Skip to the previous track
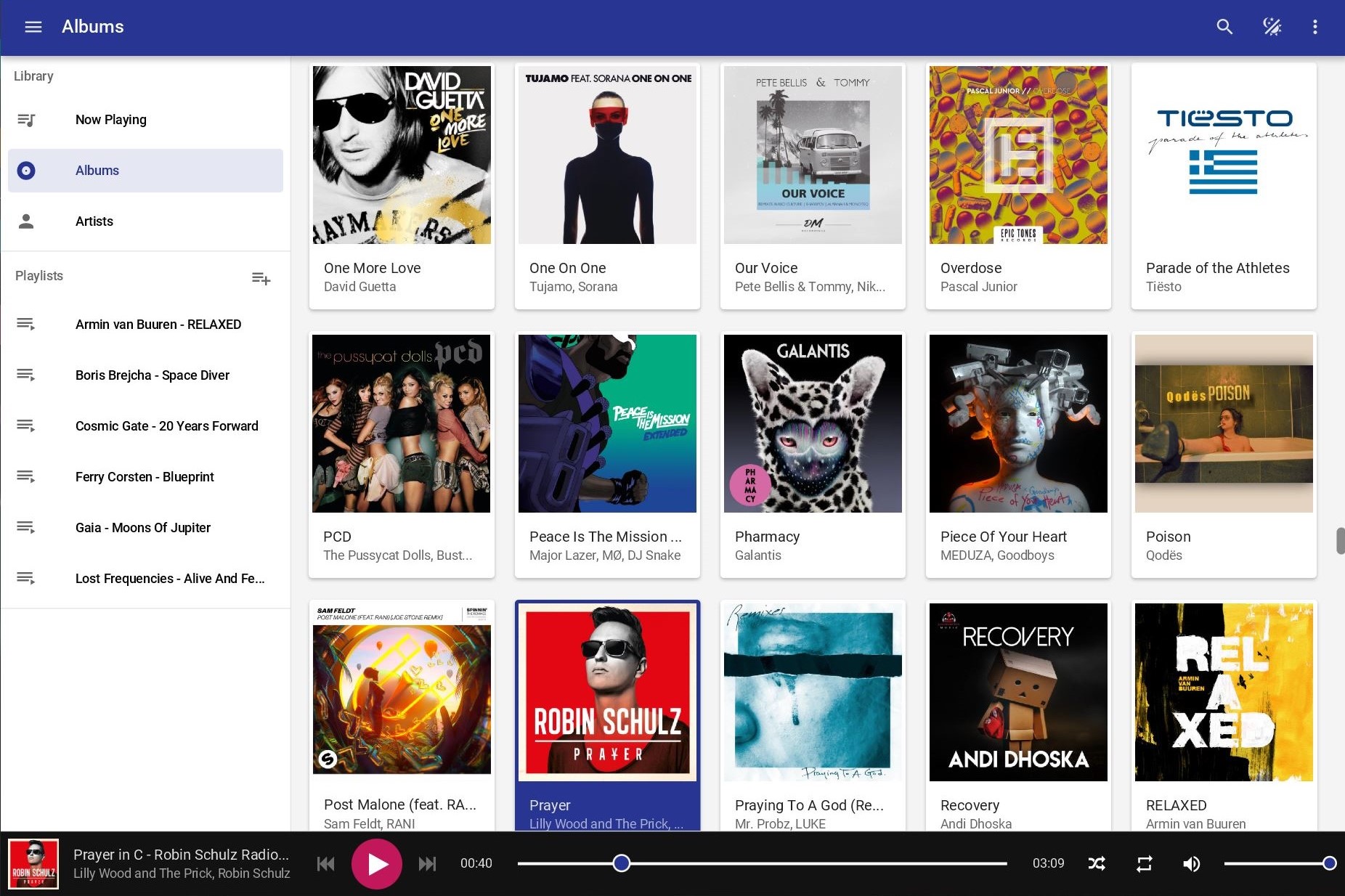Viewport: 1345px width, 896px height. pyautogui.click(x=326, y=863)
